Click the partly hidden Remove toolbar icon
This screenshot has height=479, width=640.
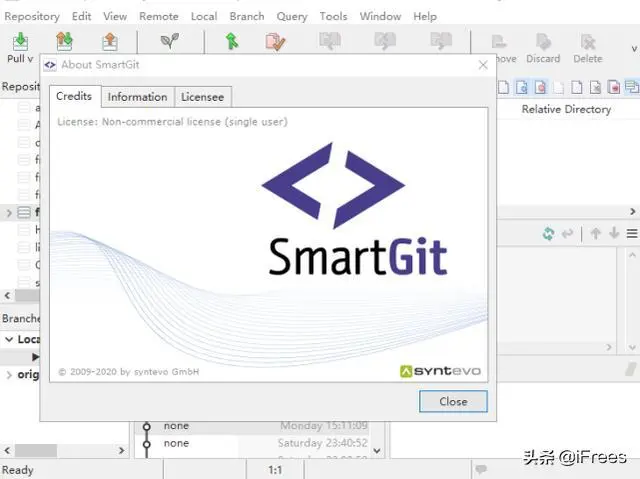(499, 42)
